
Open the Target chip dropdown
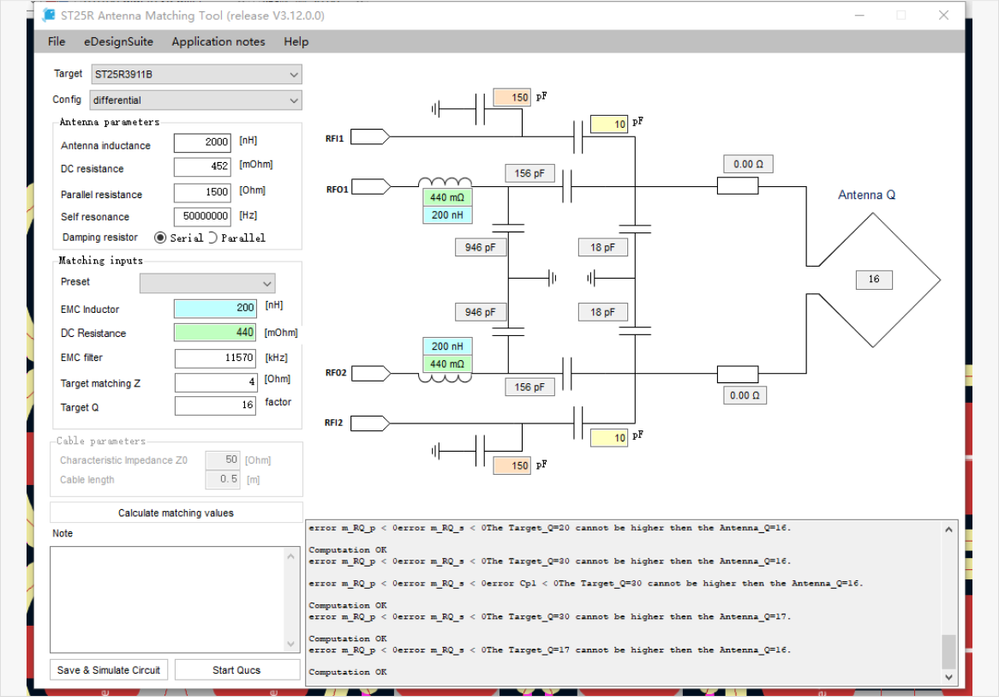click(x=195, y=74)
